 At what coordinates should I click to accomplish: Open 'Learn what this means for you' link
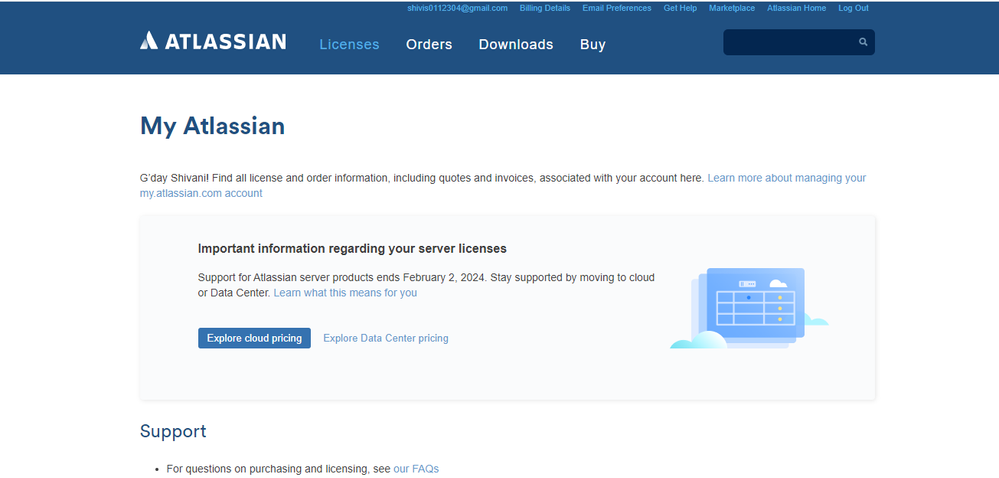pyautogui.click(x=345, y=293)
